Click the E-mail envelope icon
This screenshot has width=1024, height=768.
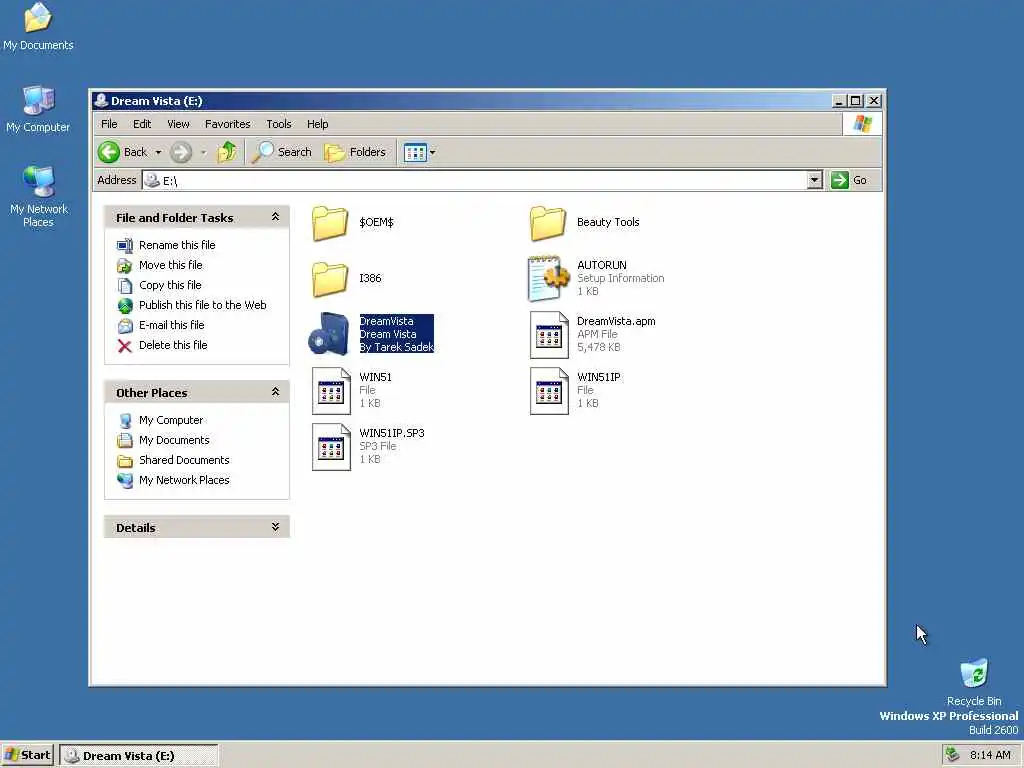click(x=125, y=326)
